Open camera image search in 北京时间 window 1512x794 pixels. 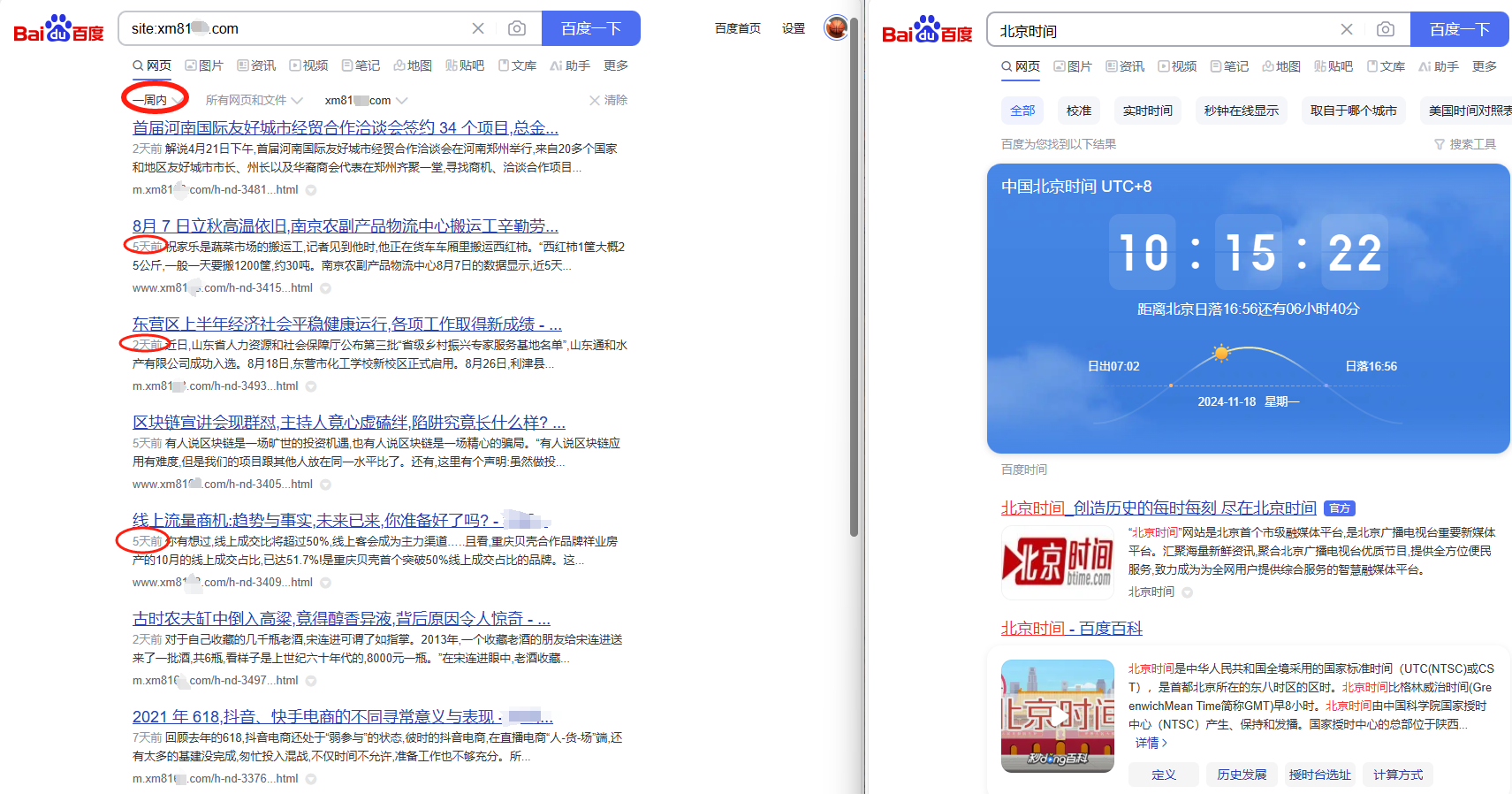(x=1386, y=29)
